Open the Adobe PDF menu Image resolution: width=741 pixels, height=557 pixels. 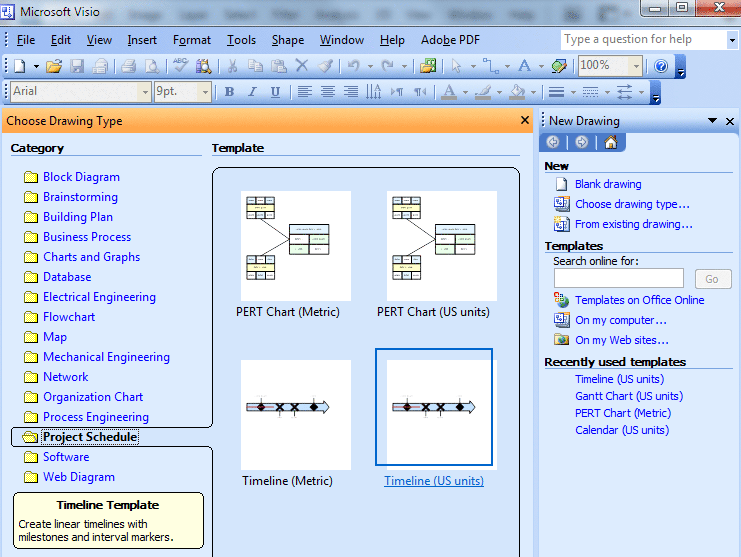450,40
